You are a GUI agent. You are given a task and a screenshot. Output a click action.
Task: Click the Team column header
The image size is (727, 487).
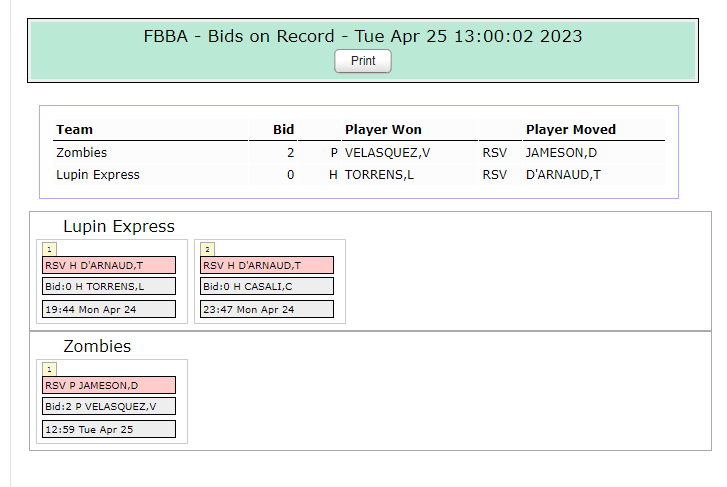point(74,129)
